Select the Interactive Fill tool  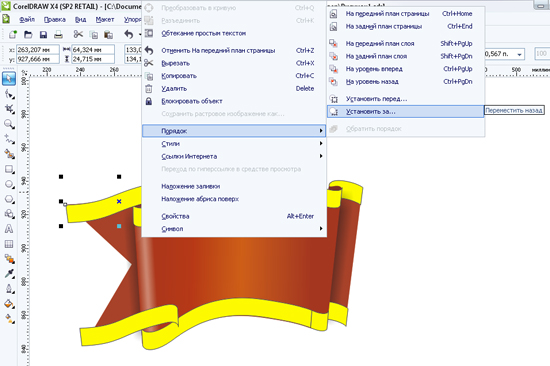click(x=9, y=319)
